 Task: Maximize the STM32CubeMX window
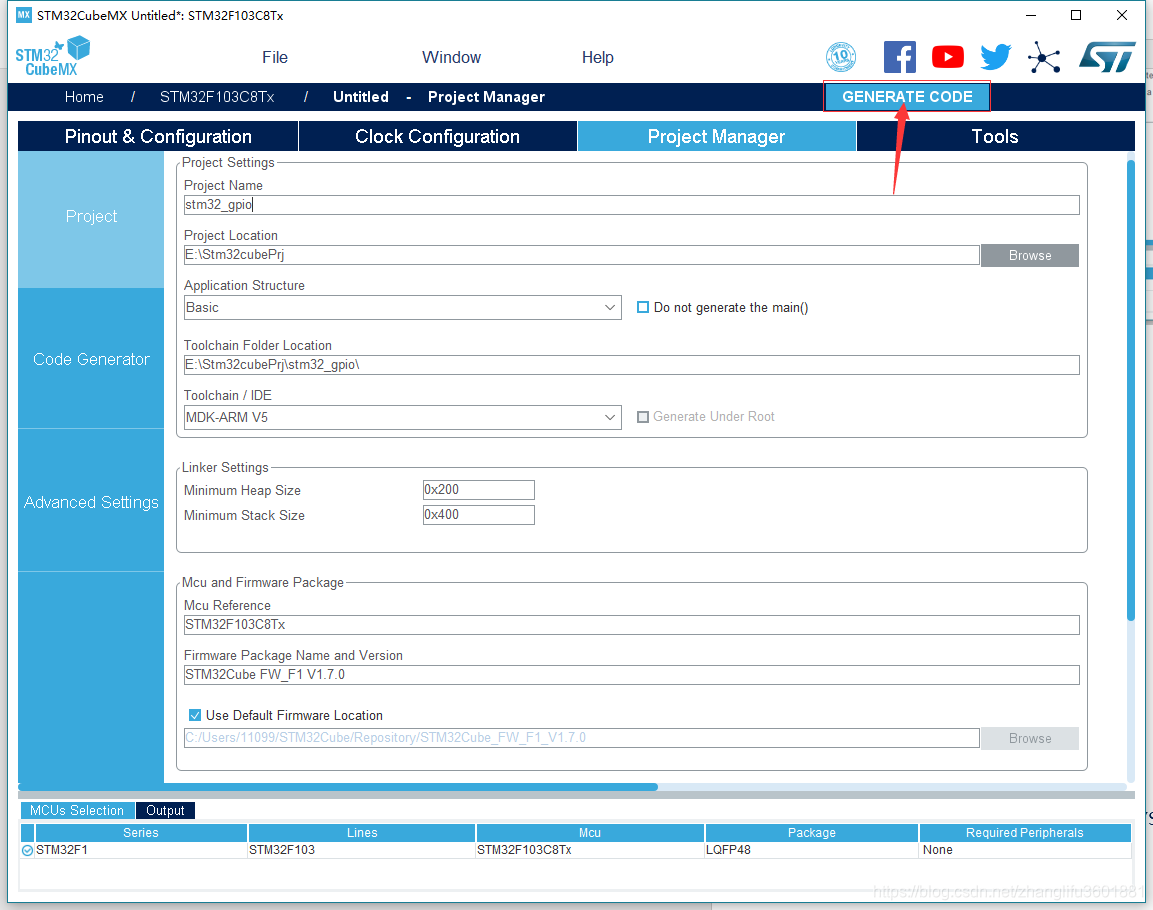1076,15
